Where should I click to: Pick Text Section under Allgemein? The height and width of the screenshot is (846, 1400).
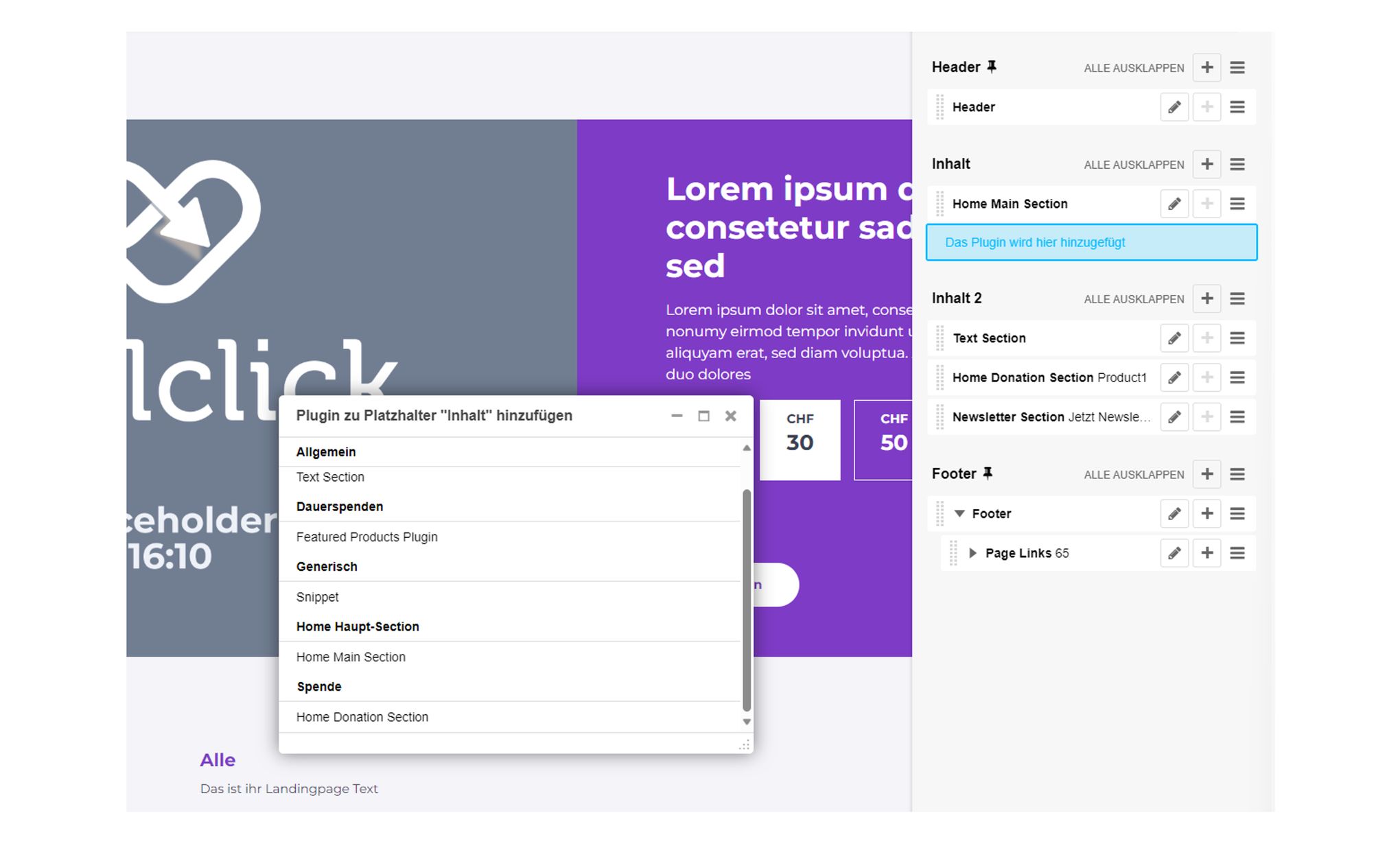click(x=330, y=477)
